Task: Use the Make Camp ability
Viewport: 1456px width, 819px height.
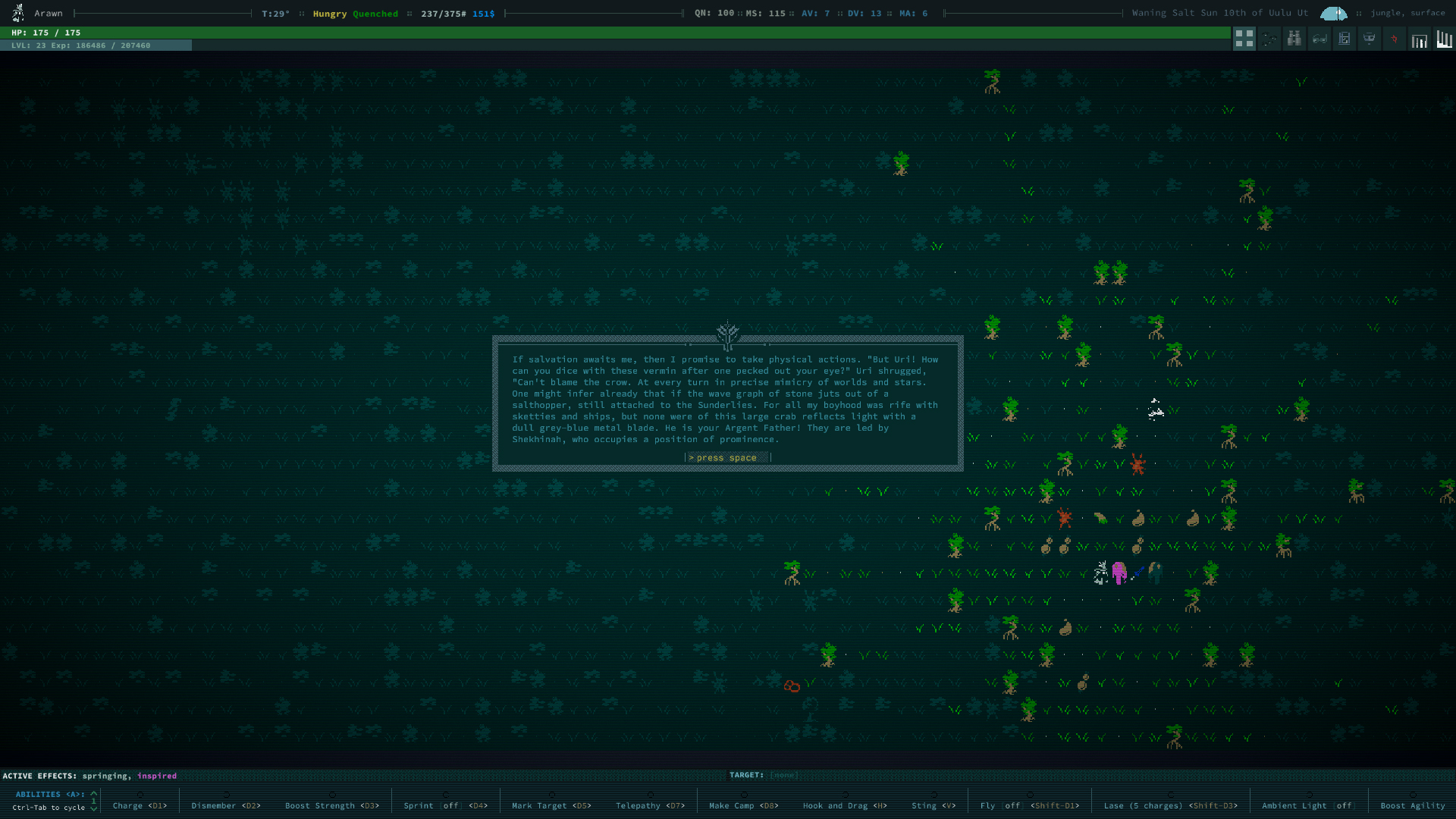Action: 743,805
